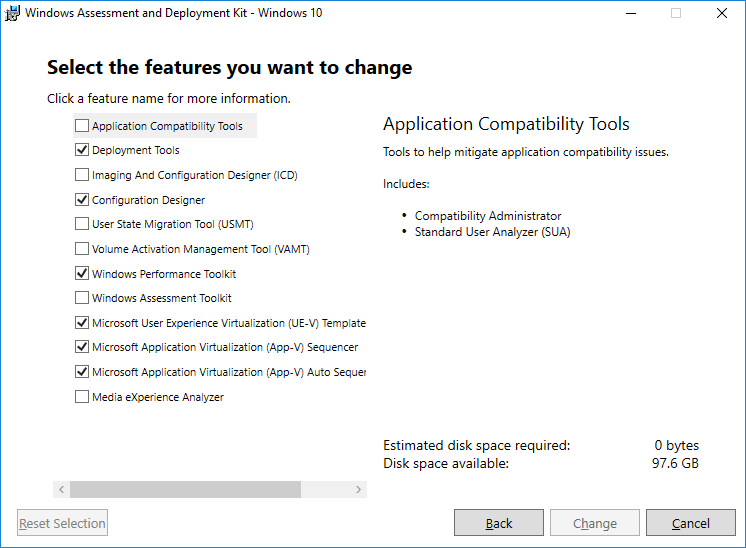The height and width of the screenshot is (548, 746).
Task: Click the horizontal scrollbar thumb
Action: tap(186, 489)
